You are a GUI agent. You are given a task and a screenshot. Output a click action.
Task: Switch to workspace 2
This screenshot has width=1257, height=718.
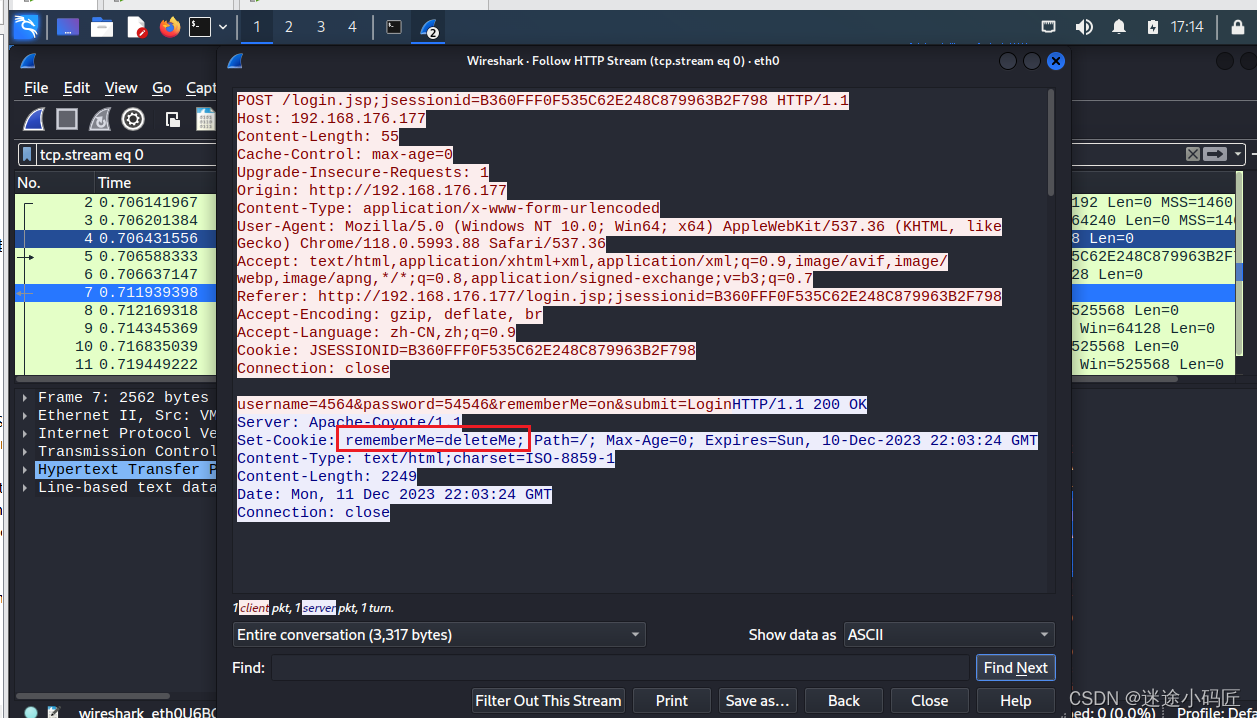(x=289, y=27)
